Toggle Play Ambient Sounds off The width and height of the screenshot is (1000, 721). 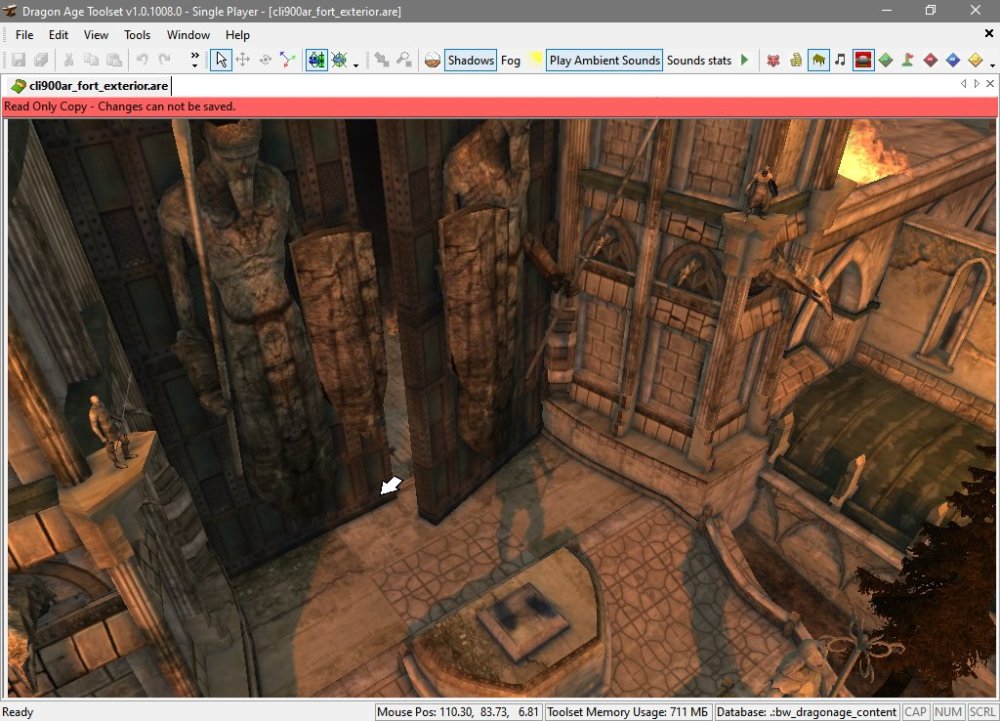pos(604,60)
